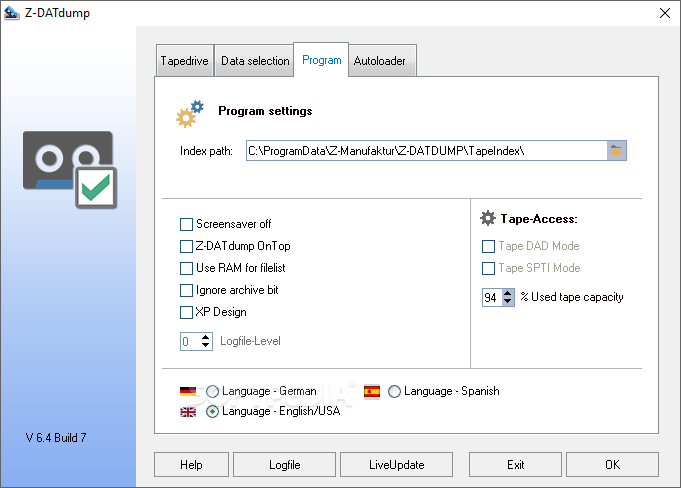This screenshot has width=681, height=488.
Task: Decrease the Logfile-Level value
Action: 206,346
